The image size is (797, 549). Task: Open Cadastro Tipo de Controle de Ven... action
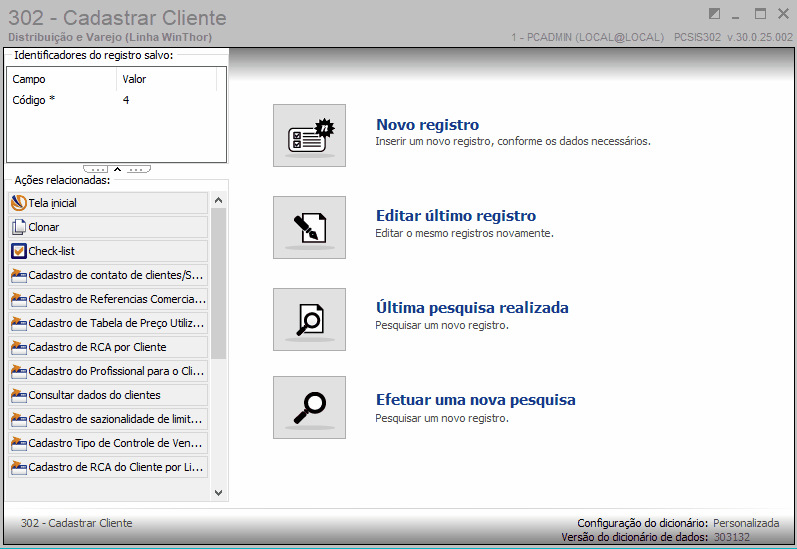pos(108,443)
